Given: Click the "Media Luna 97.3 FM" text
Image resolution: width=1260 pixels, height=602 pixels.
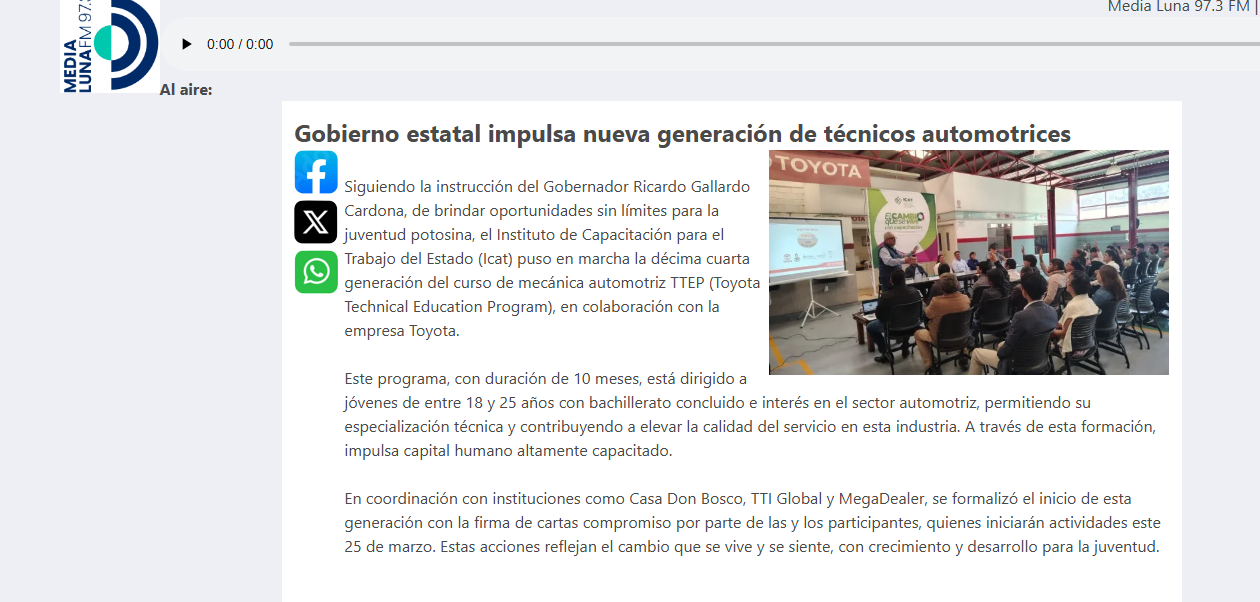Looking at the screenshot, I should [1178, 7].
